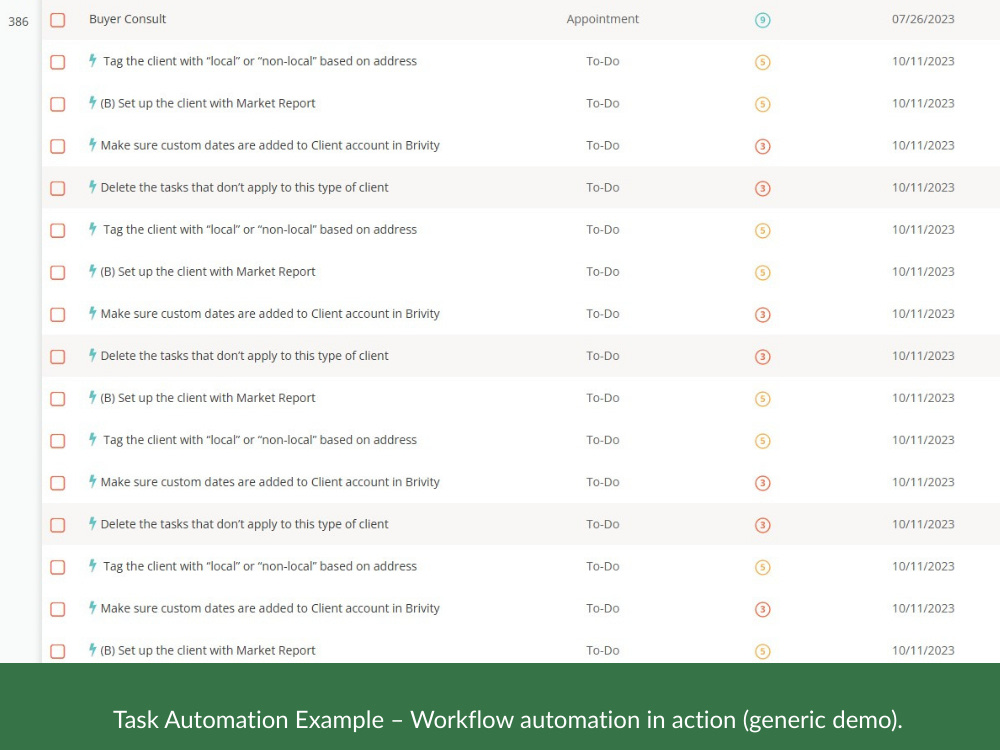
Task: Click 10/11/2023 date of first "Delete the tasks" row
Action: (923, 188)
